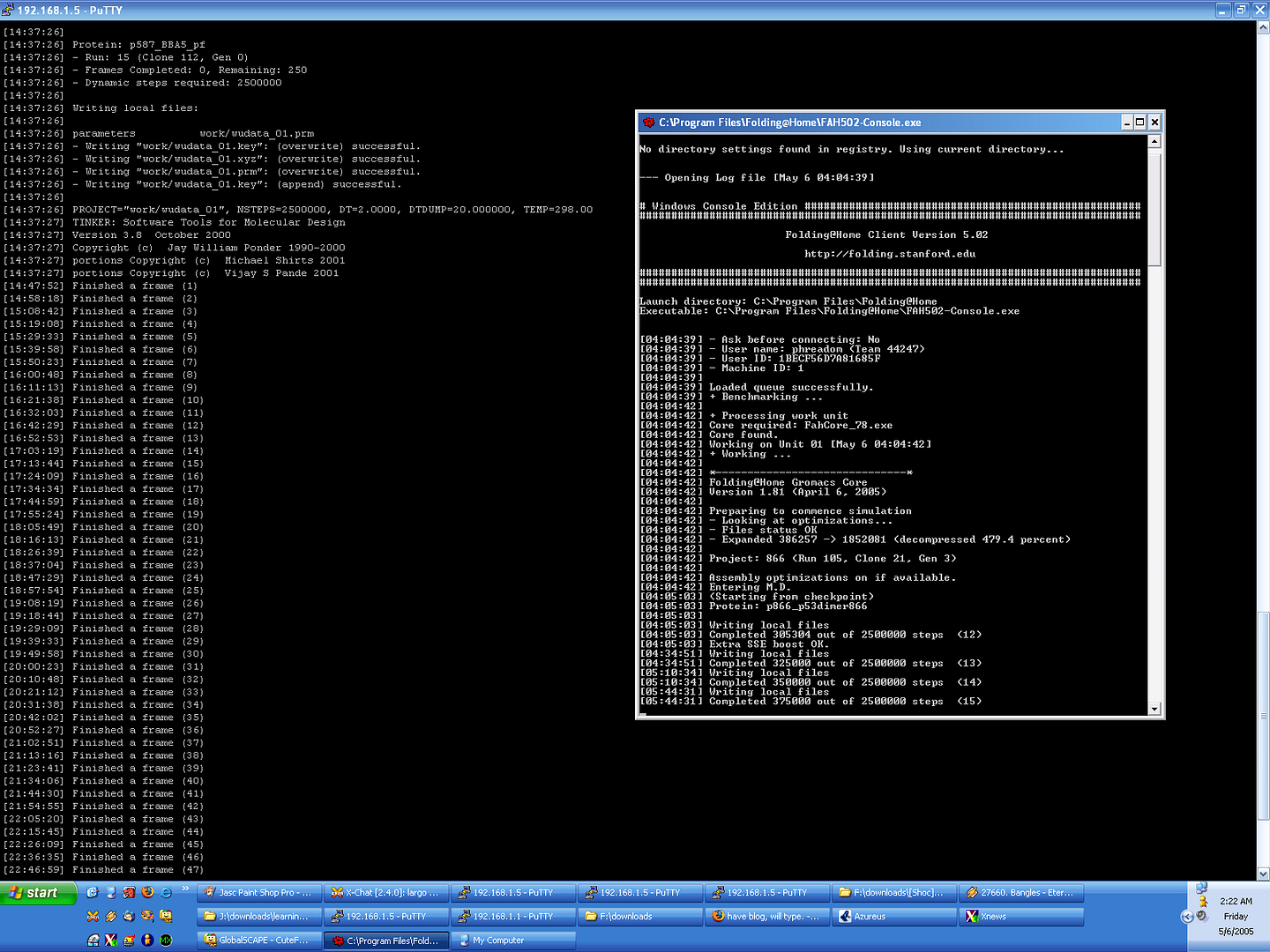The width and height of the screenshot is (1270, 952).
Task: Click 'TINKER: Software Tools for Molecular Design' line
Action: coord(209,223)
